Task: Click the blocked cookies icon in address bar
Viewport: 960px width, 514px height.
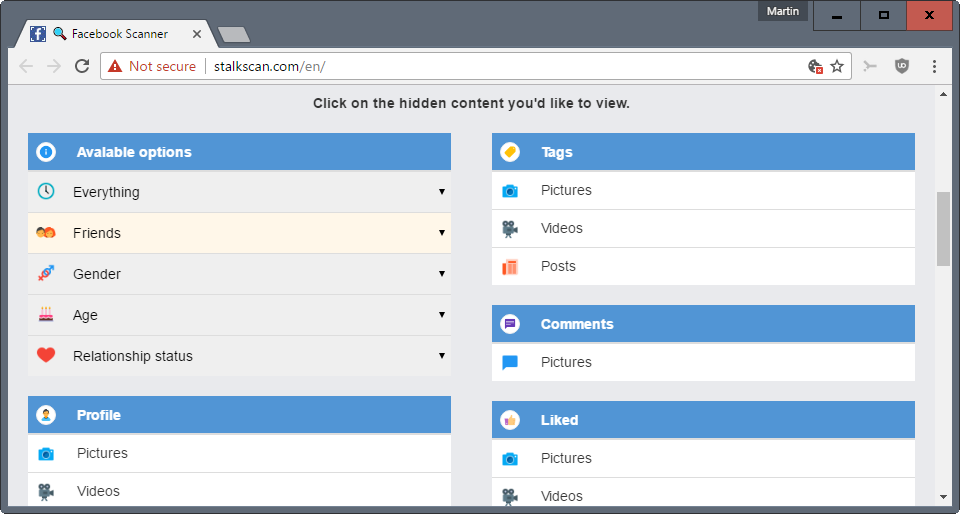Action: pyautogui.click(x=815, y=66)
